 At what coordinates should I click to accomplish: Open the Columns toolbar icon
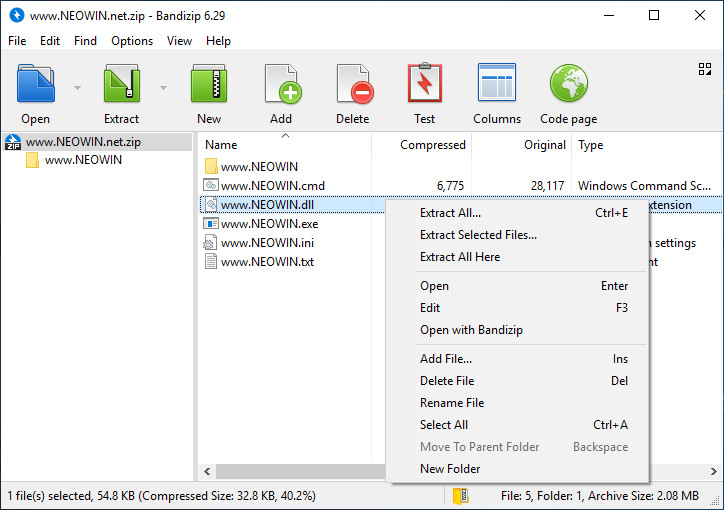(x=497, y=84)
